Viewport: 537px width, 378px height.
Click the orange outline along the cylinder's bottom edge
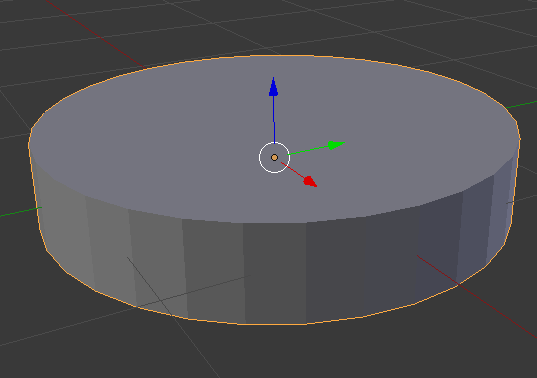274,323
